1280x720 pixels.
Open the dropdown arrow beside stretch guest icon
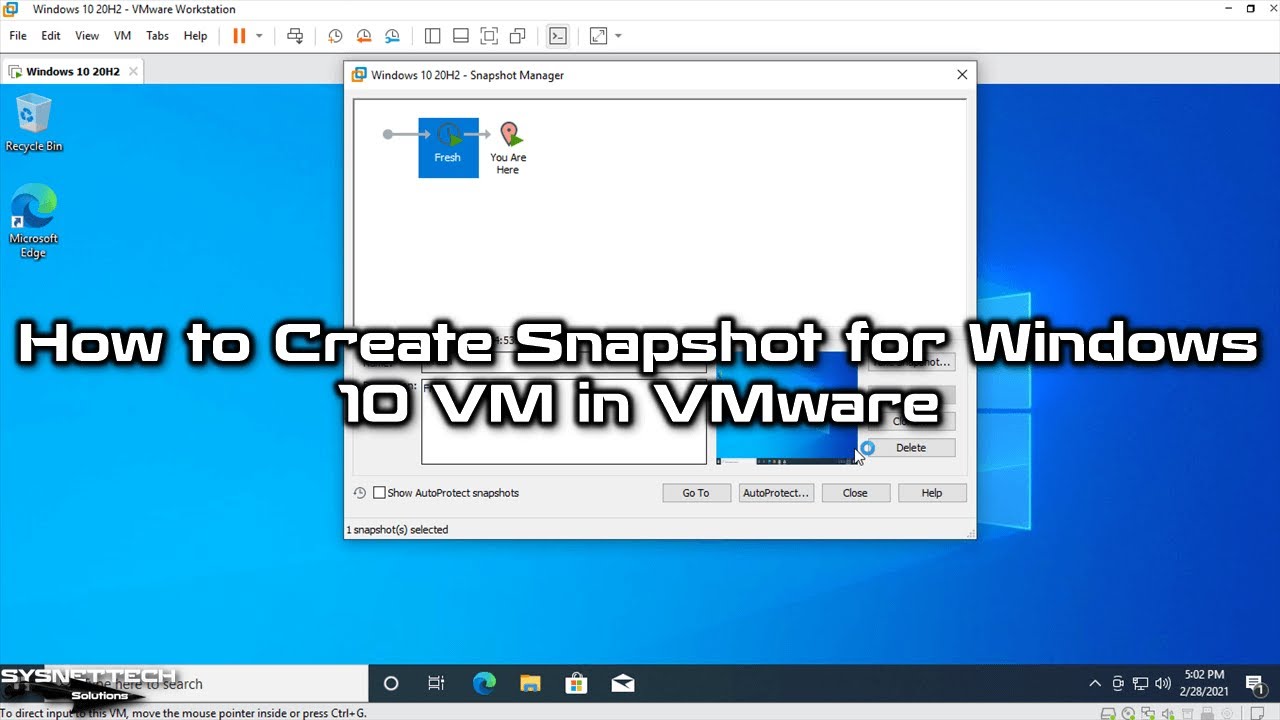[618, 36]
